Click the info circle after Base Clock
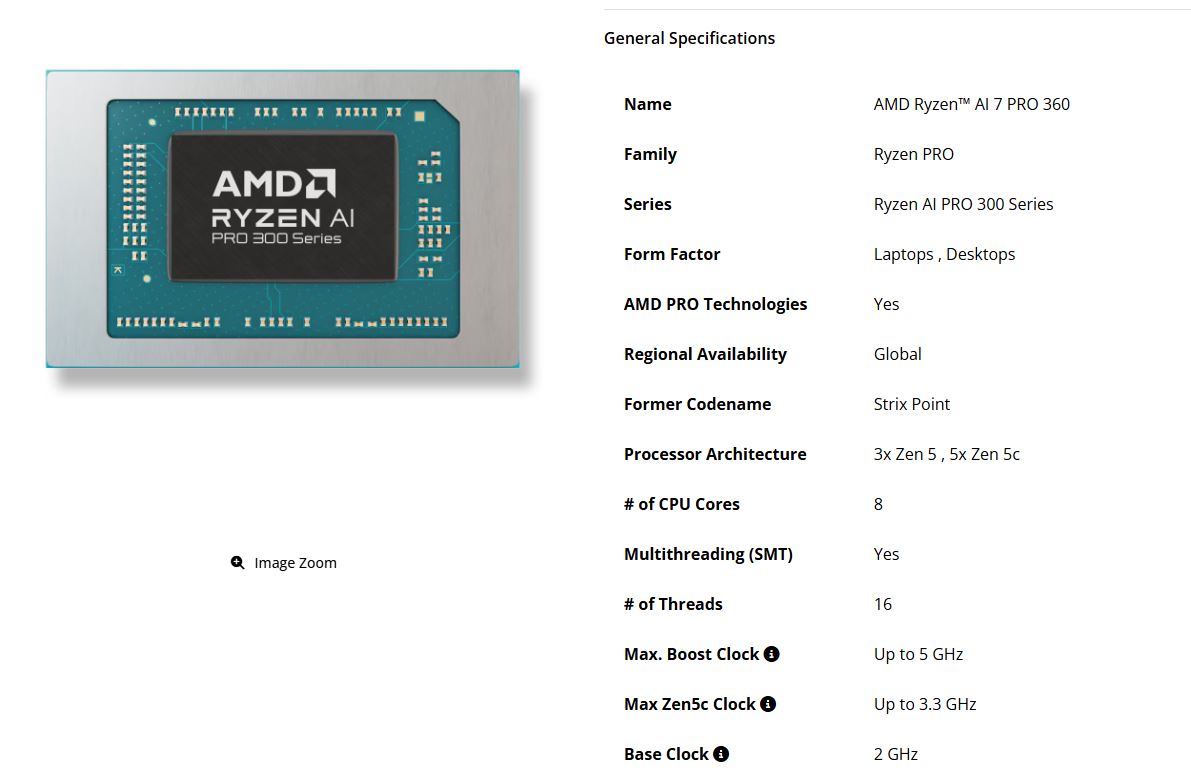Viewport: 1191px width, 783px height. coord(721,753)
